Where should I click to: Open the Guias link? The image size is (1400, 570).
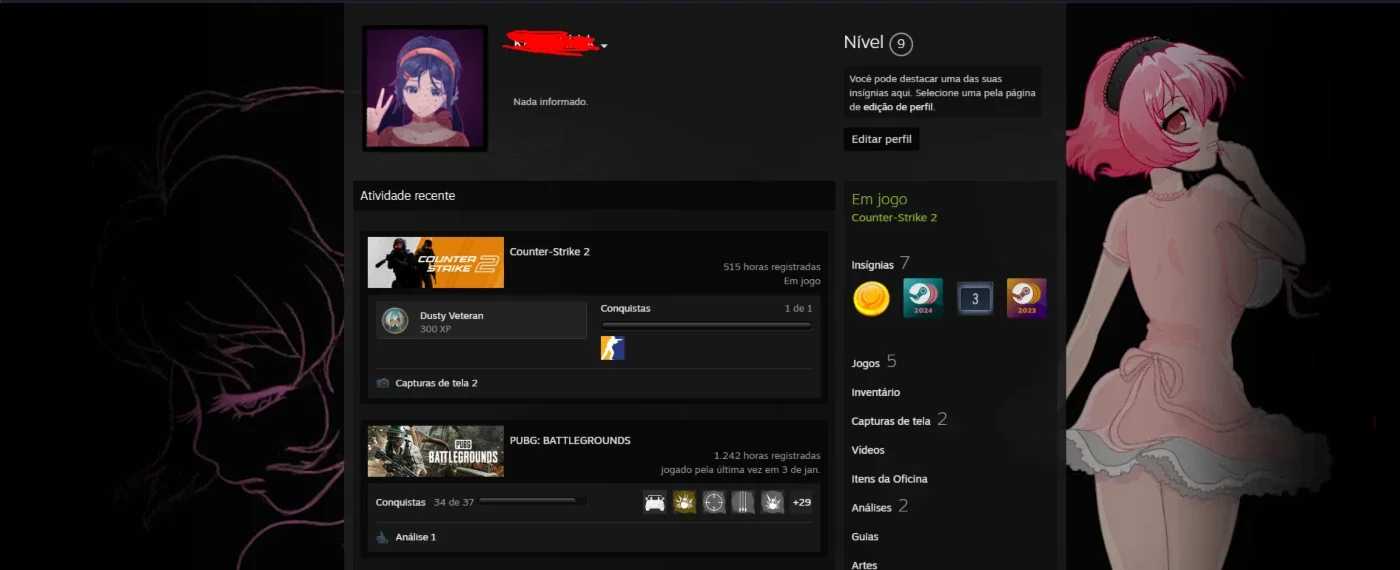point(865,537)
